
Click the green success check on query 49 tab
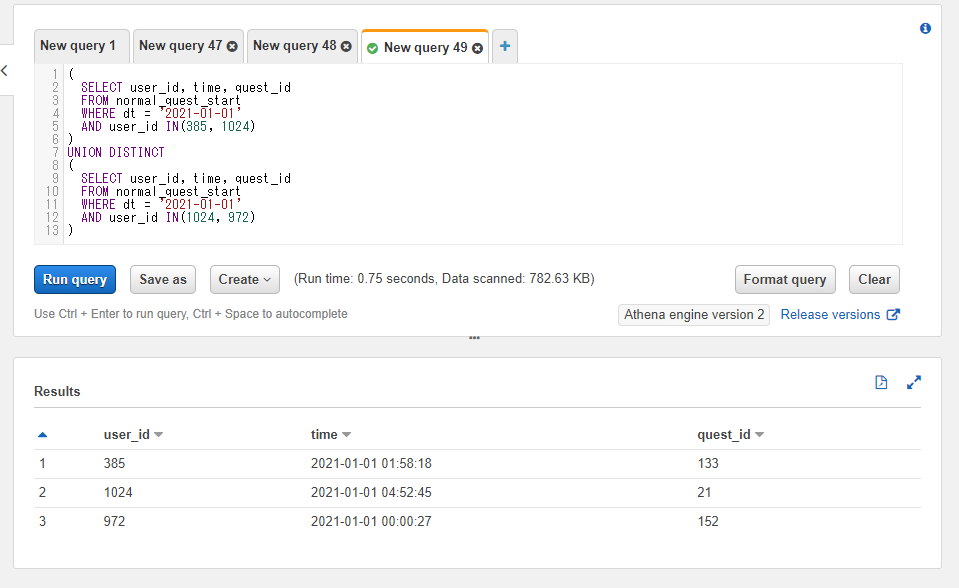point(372,48)
